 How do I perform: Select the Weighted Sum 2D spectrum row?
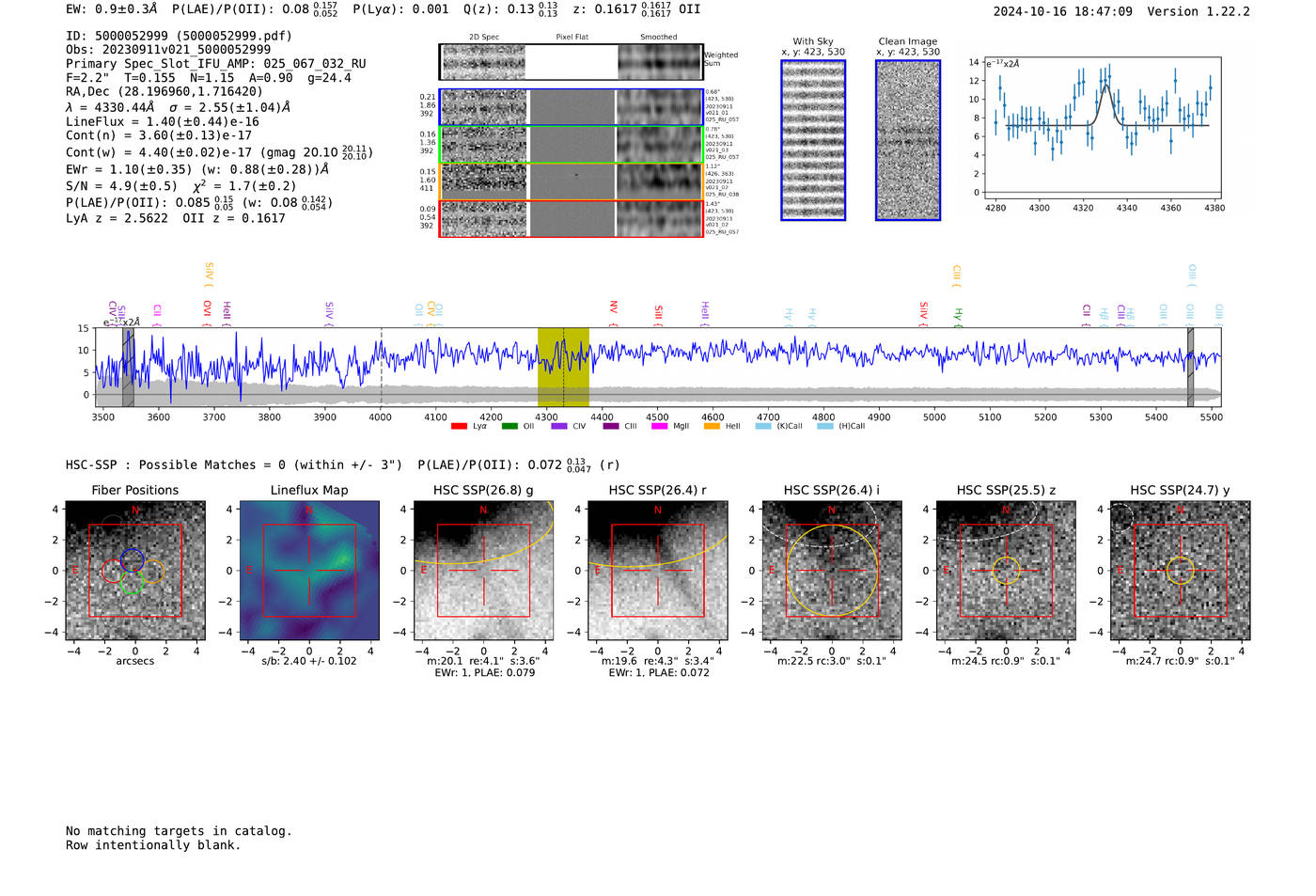tap(572, 62)
